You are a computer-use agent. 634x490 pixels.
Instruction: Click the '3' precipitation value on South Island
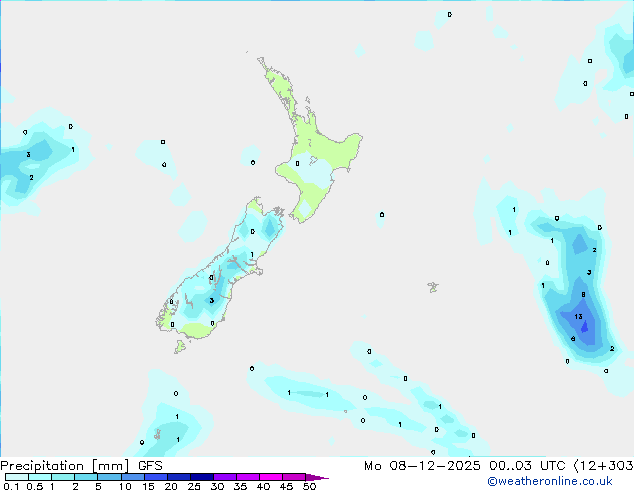pos(211,300)
